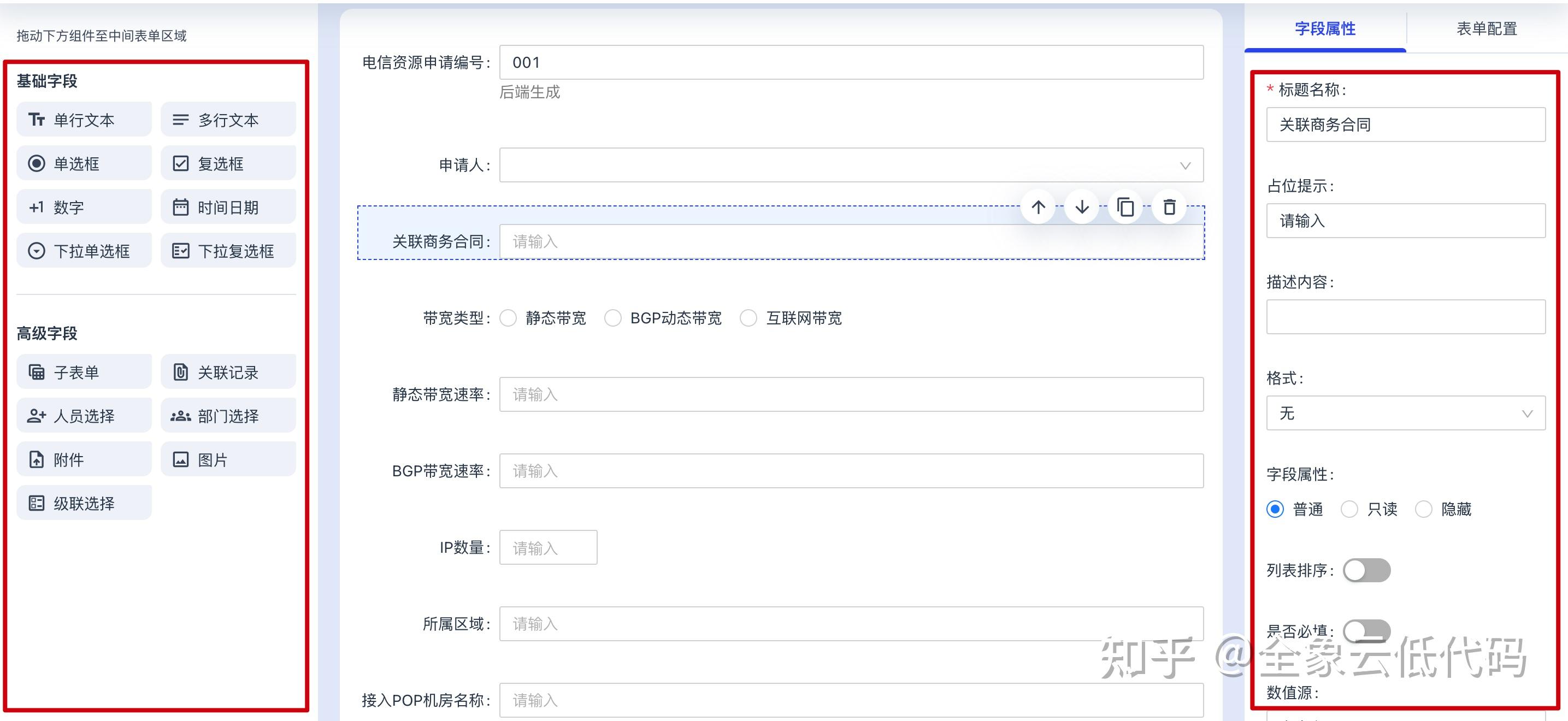Image resolution: width=1568 pixels, height=721 pixels.
Task: Move selected field up with arrow icon
Action: pyautogui.click(x=1039, y=207)
